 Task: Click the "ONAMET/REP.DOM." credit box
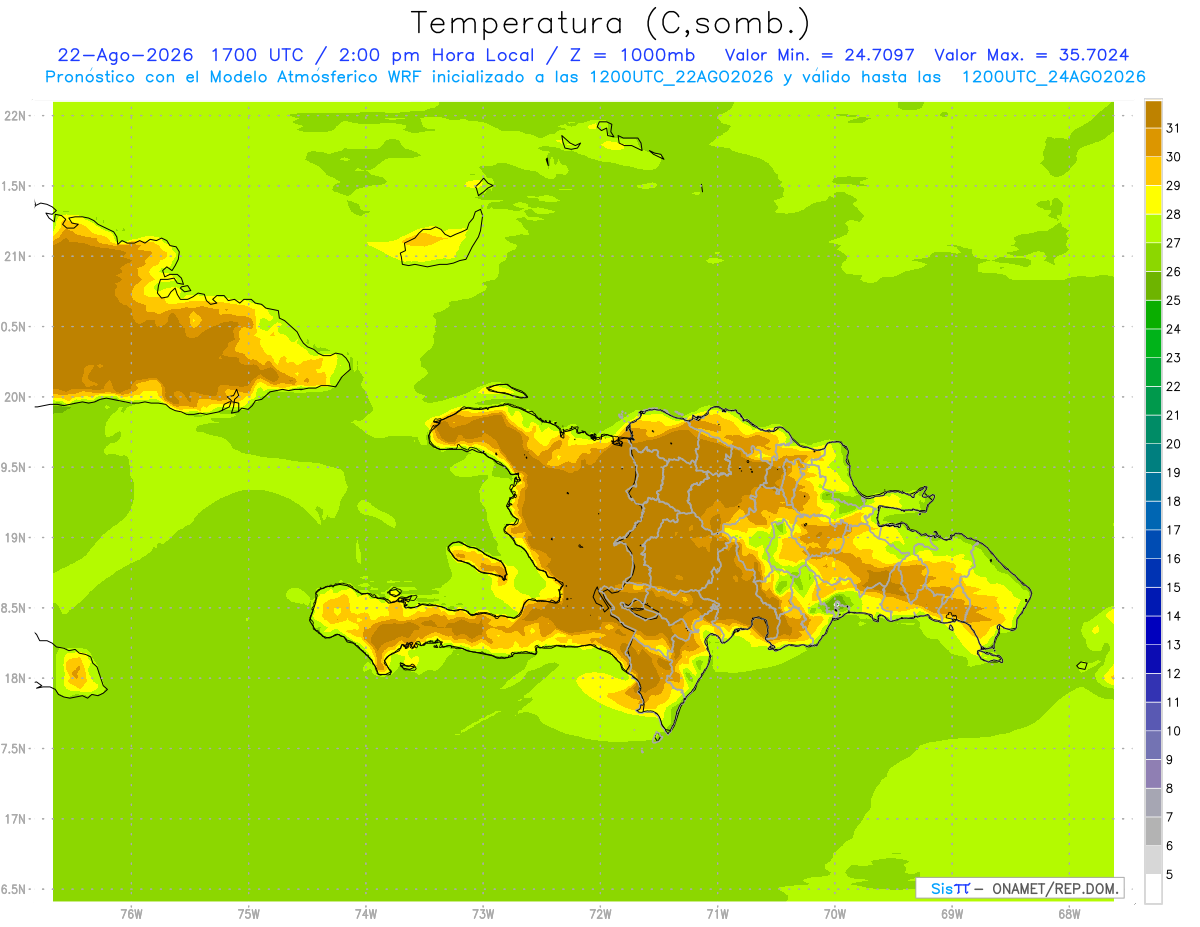tap(1019, 888)
